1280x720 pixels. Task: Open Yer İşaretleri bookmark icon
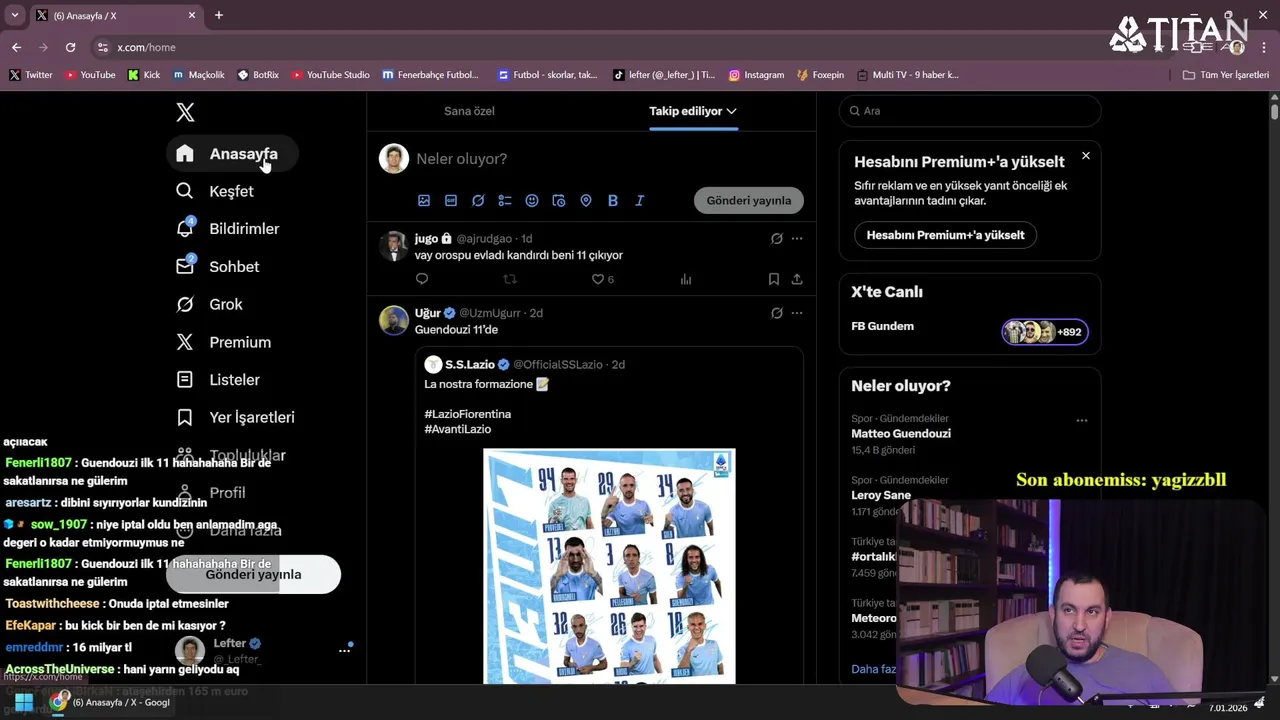185,417
